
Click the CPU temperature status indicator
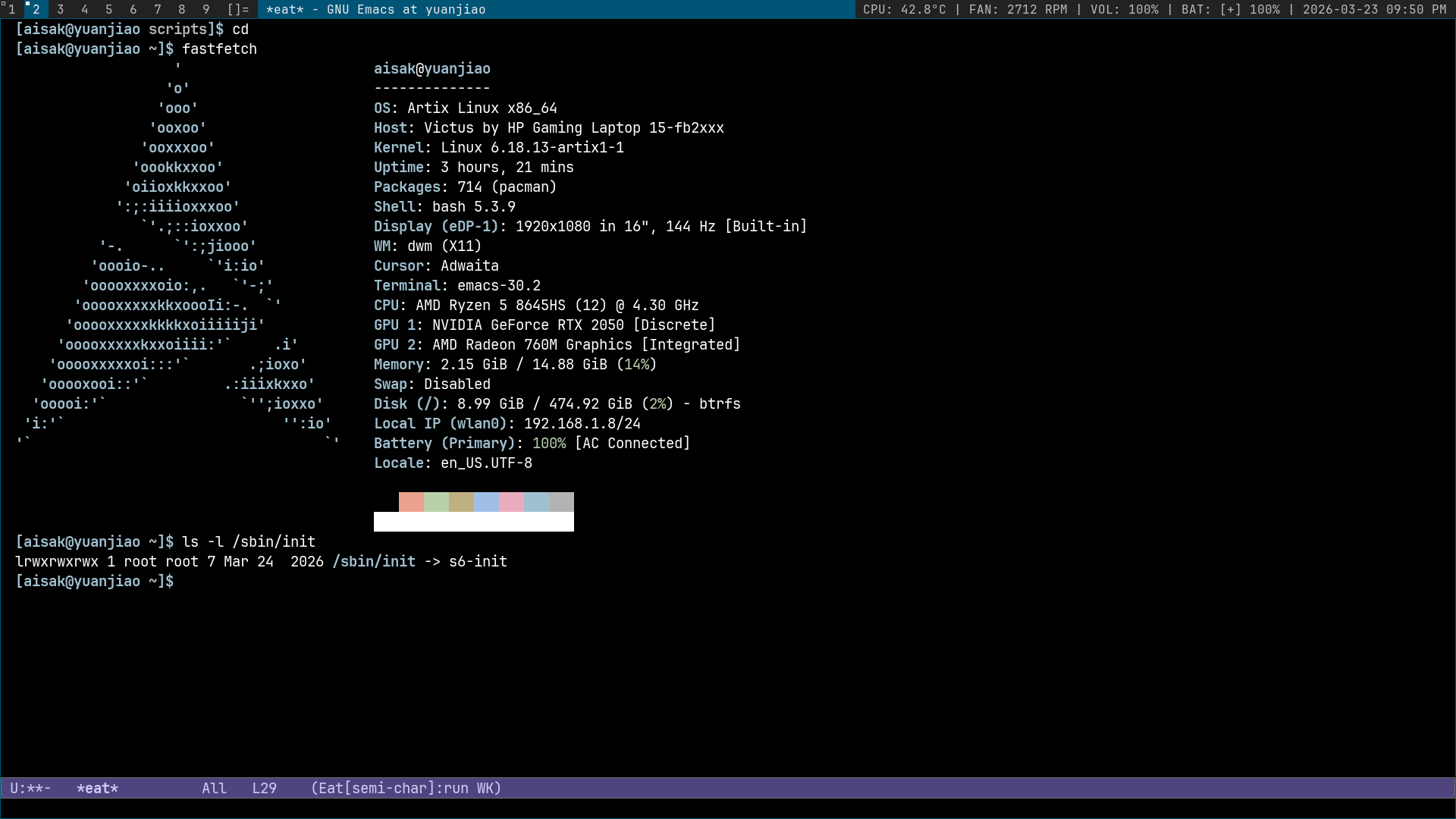904,9
